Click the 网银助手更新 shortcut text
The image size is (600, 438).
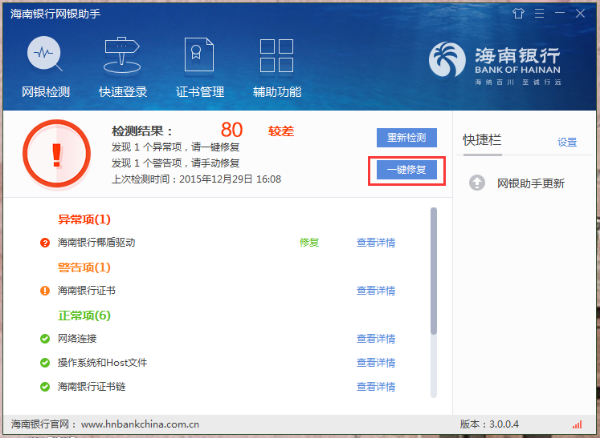[x=531, y=183]
